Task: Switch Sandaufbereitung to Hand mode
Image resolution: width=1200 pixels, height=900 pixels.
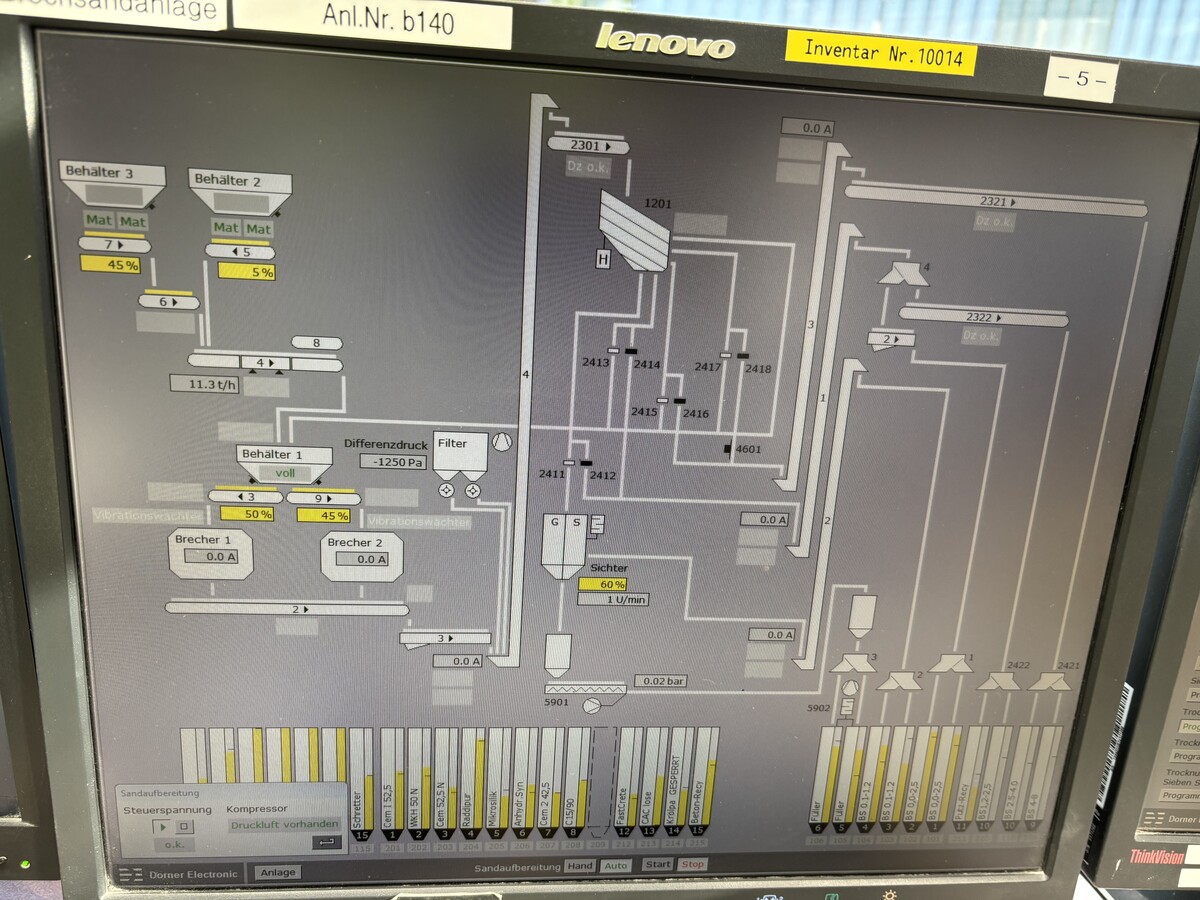Action: 579,865
